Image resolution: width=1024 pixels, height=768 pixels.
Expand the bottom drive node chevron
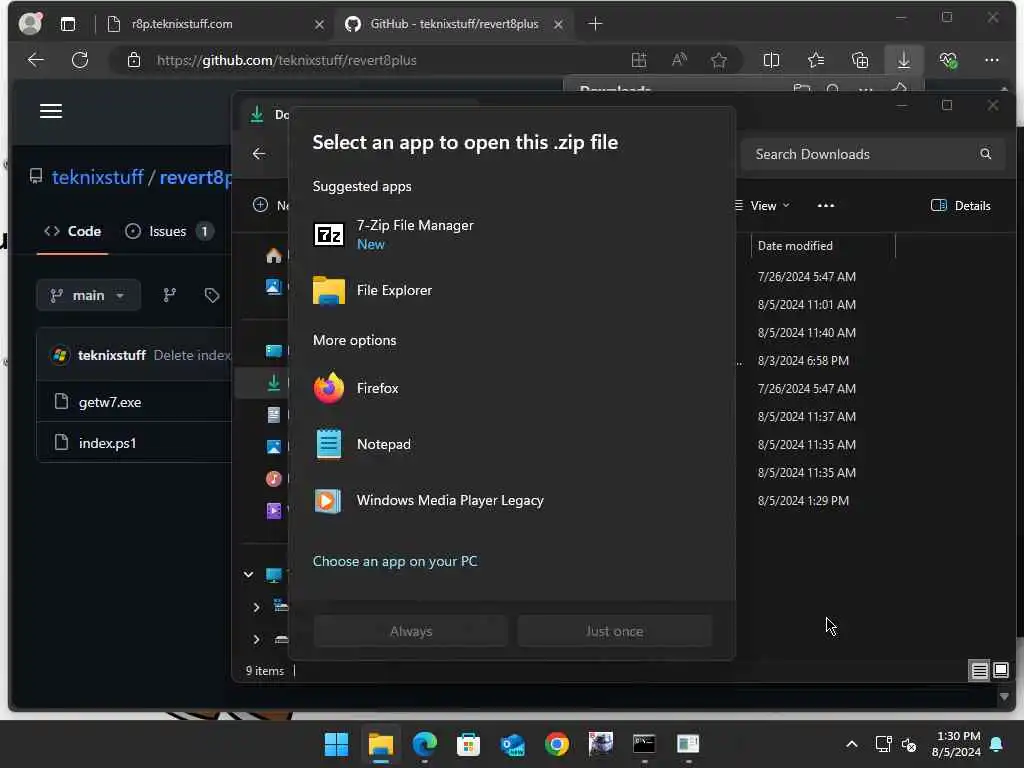(256, 639)
